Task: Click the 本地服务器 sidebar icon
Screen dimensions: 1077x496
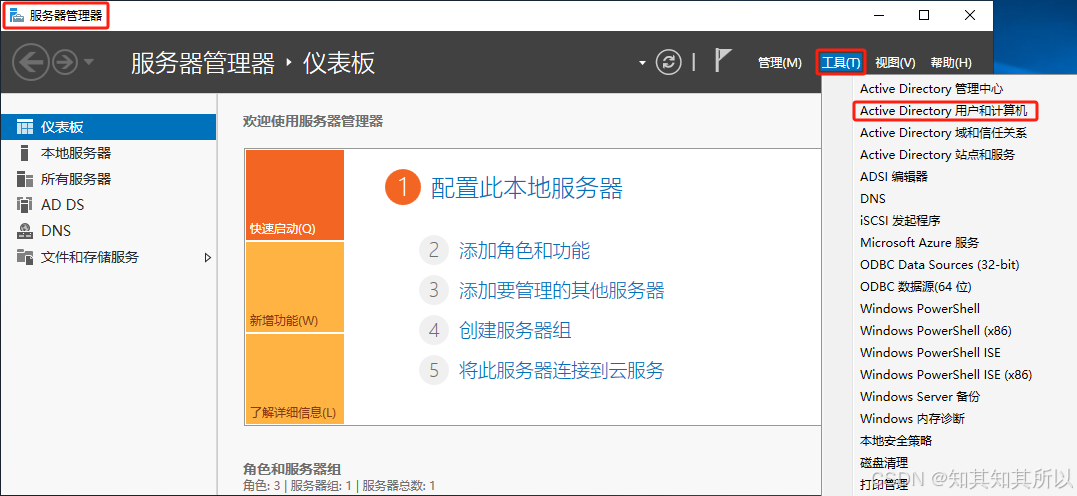Action: [25, 153]
